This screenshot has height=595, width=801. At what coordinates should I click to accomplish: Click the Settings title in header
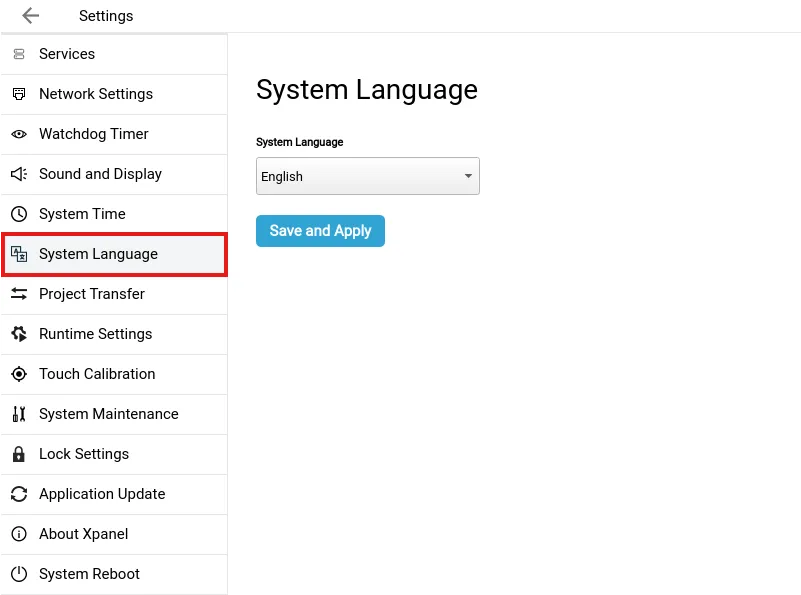[106, 16]
